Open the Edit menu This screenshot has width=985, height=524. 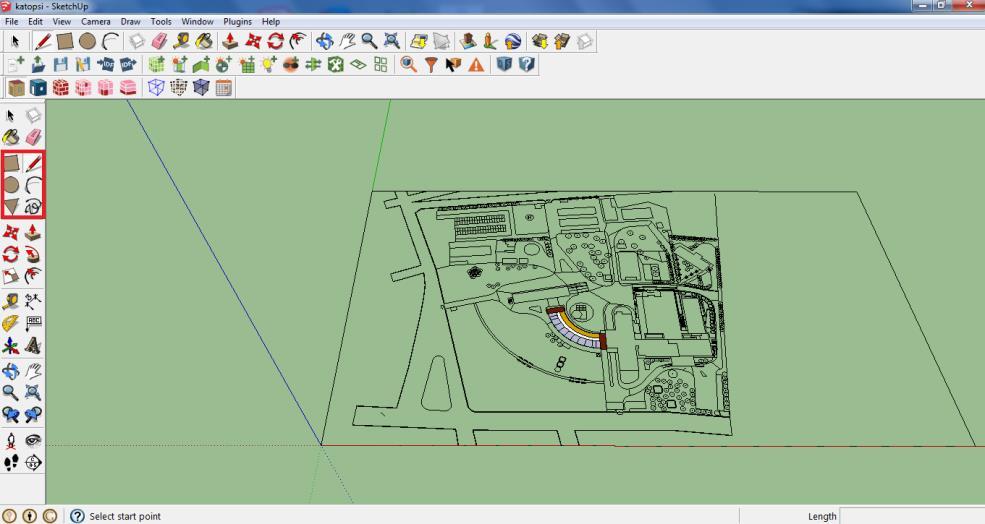click(x=35, y=21)
